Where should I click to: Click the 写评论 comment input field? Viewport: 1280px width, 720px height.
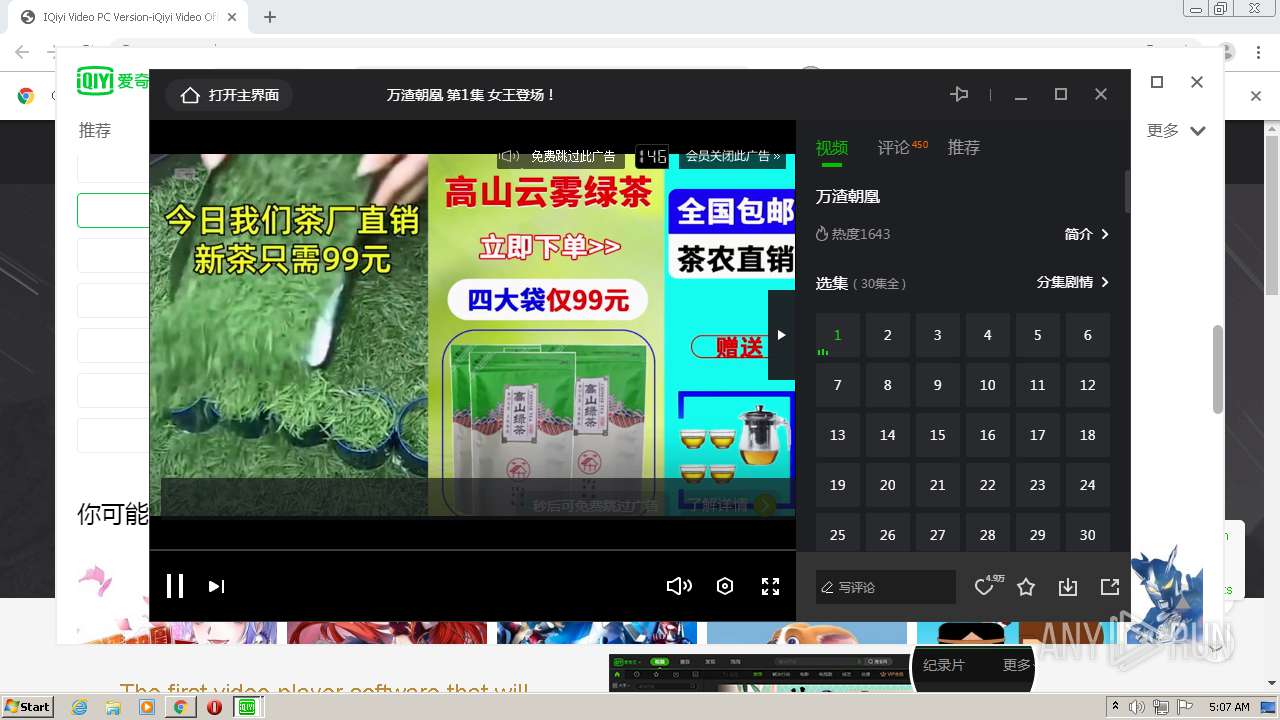tap(886, 587)
